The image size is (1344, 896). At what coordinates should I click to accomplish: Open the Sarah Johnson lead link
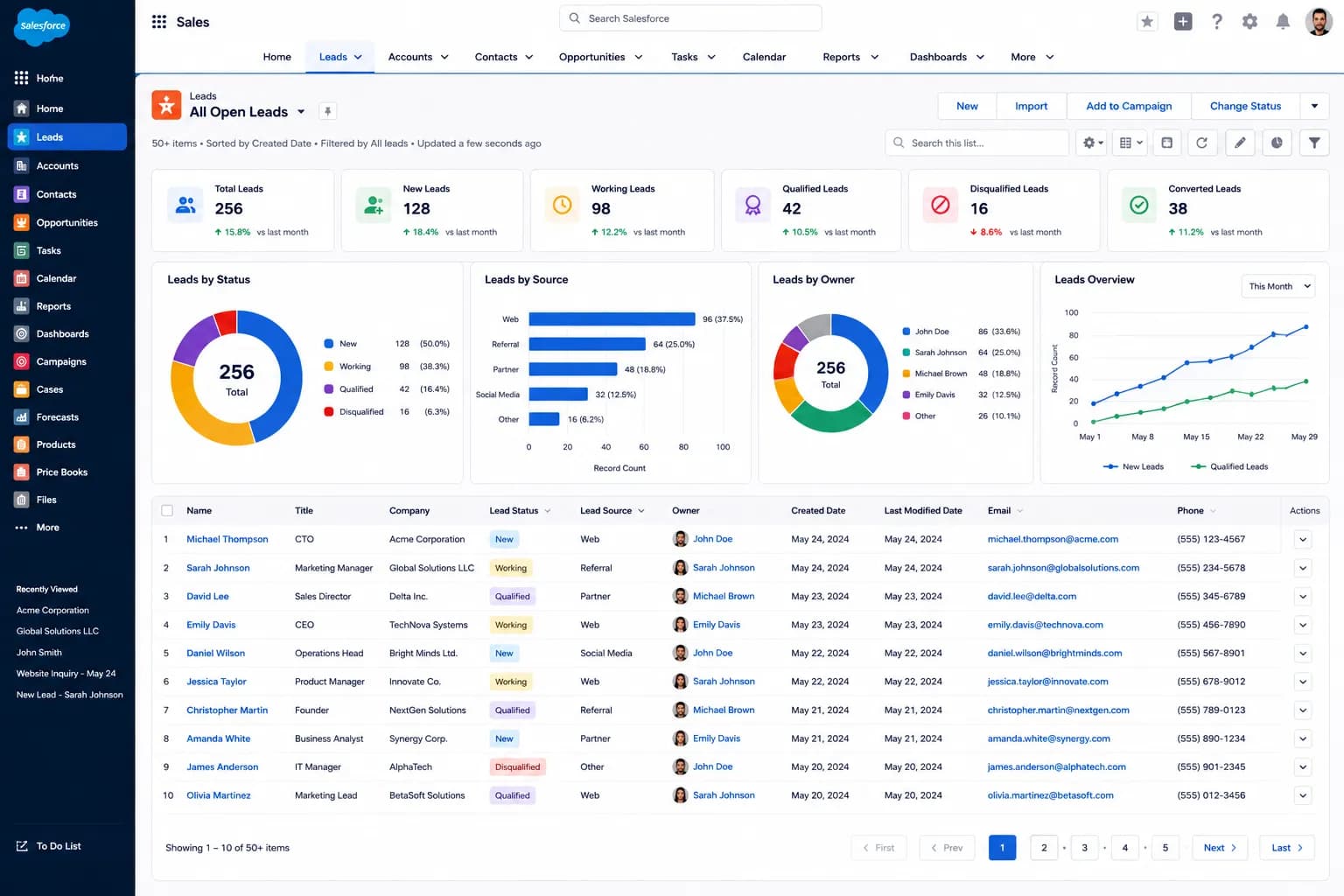pos(218,568)
